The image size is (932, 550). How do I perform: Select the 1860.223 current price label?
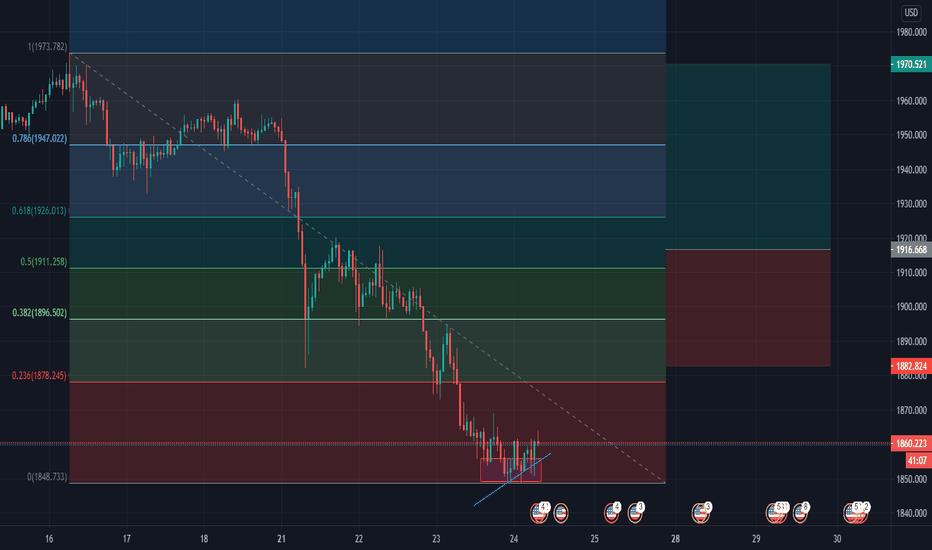coord(911,444)
